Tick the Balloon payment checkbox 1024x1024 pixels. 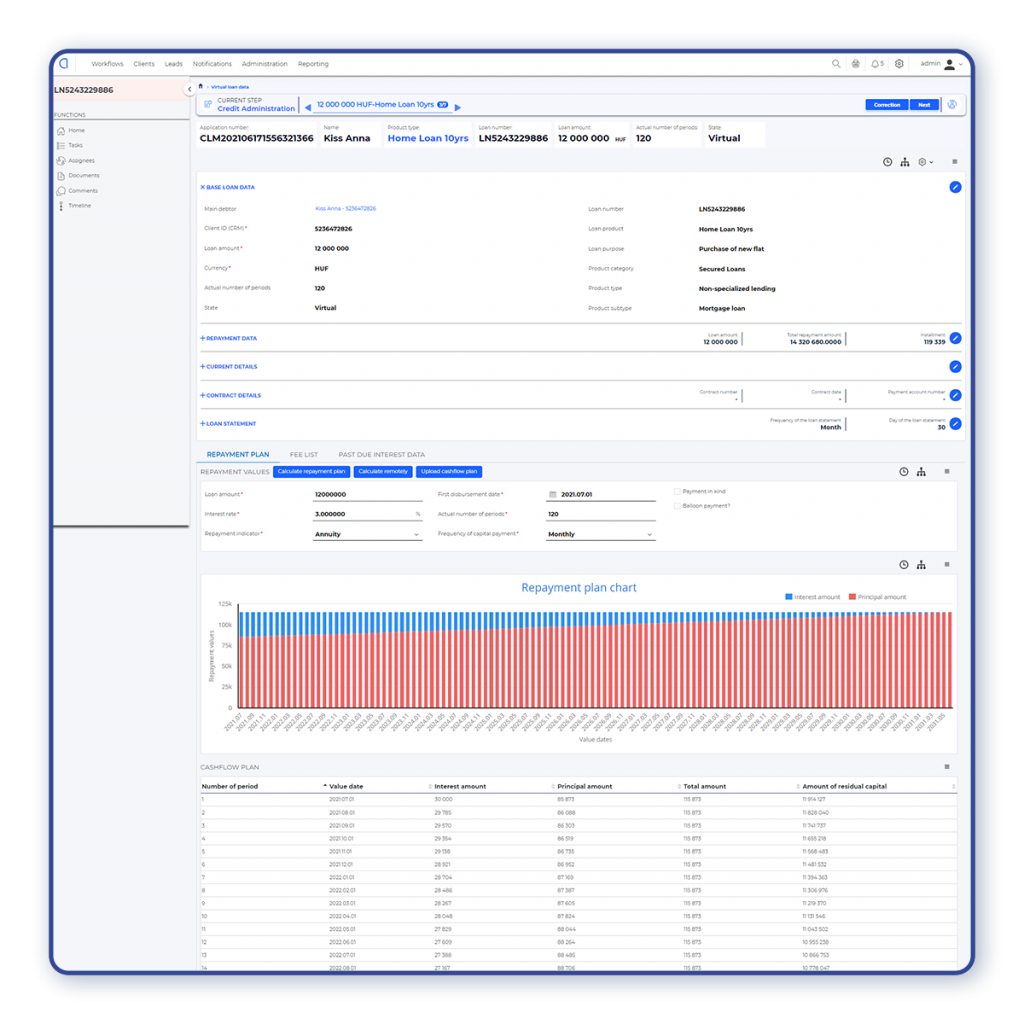click(678, 506)
